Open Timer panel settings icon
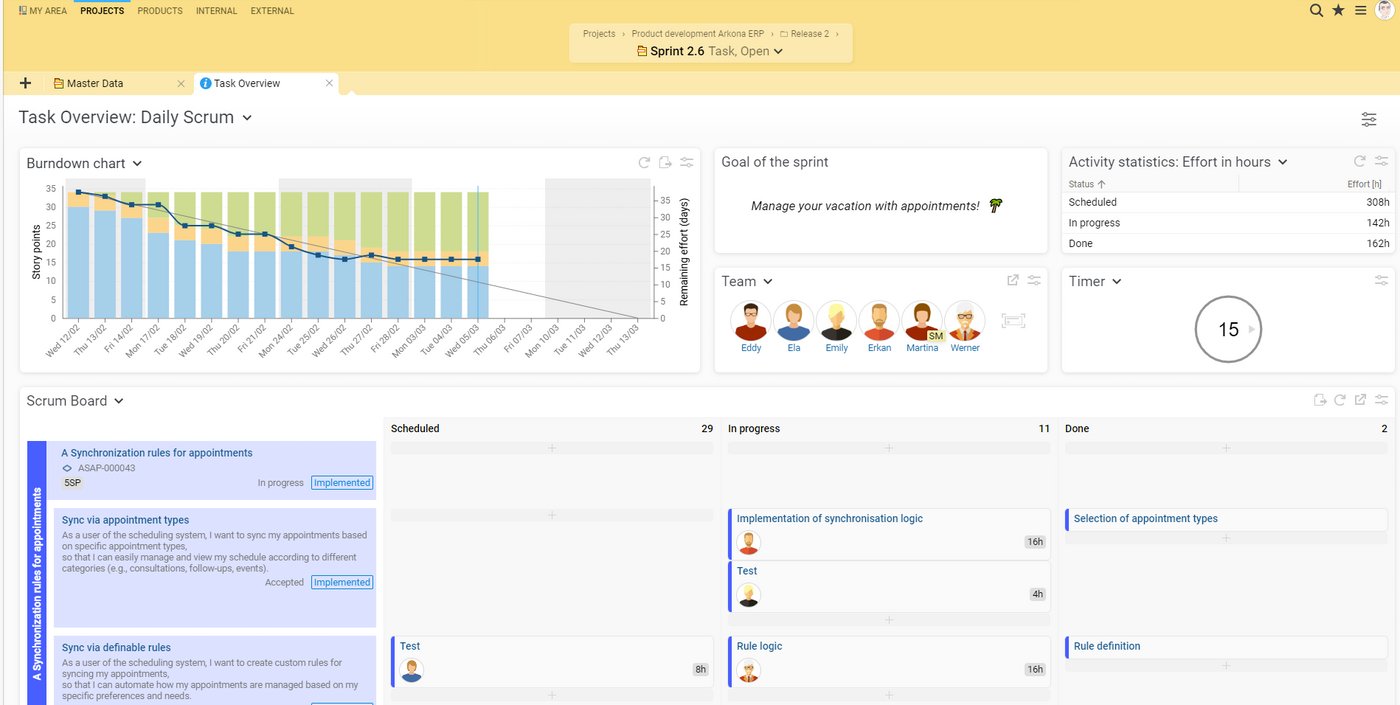Image resolution: width=1400 pixels, height=705 pixels. pos(1381,281)
